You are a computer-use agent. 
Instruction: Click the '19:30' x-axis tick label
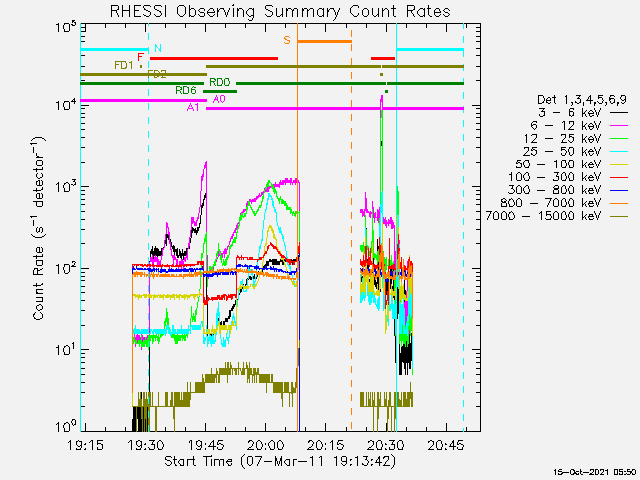point(146,445)
